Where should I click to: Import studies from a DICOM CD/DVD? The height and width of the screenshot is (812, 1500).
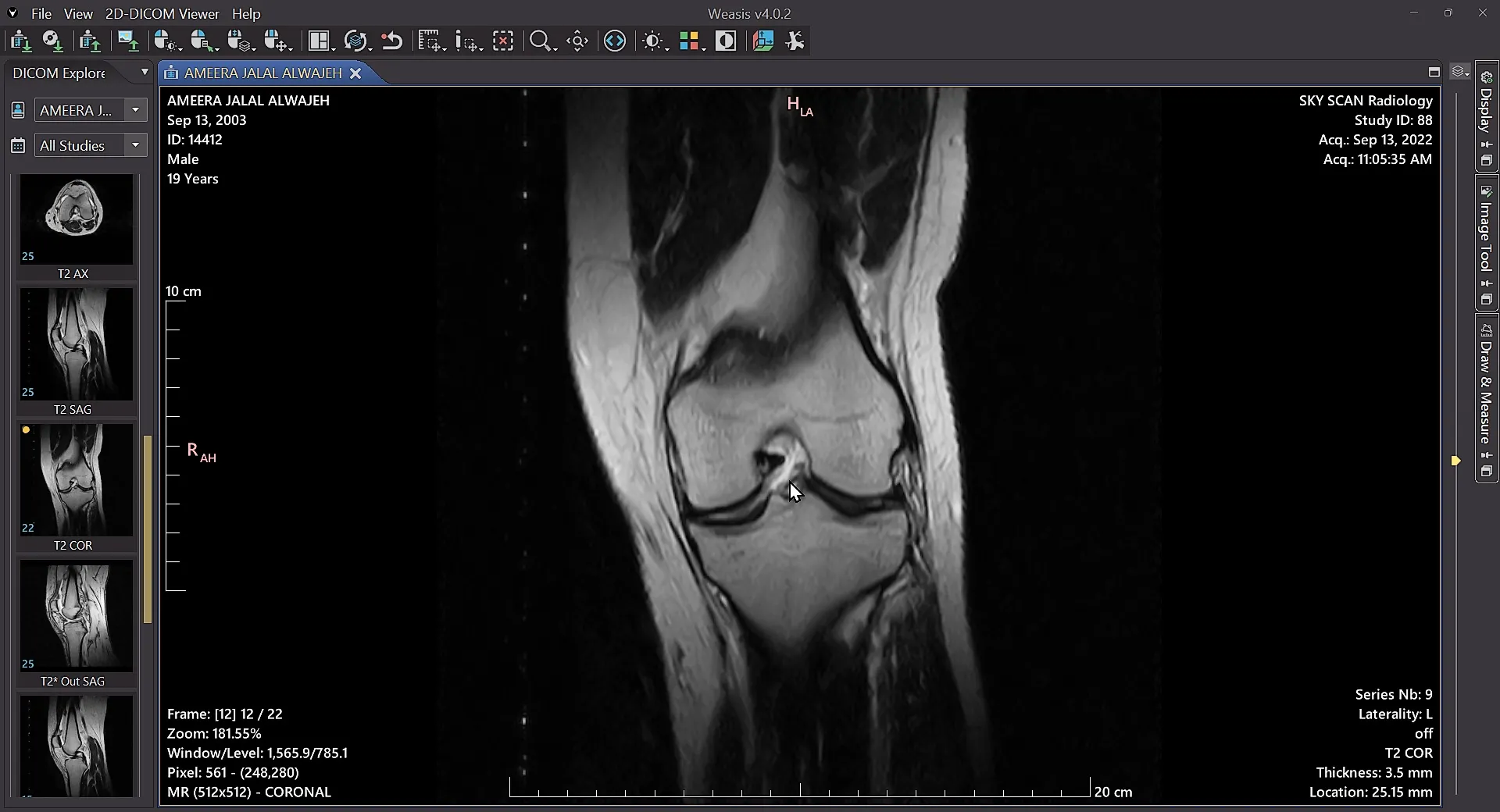[x=53, y=41]
